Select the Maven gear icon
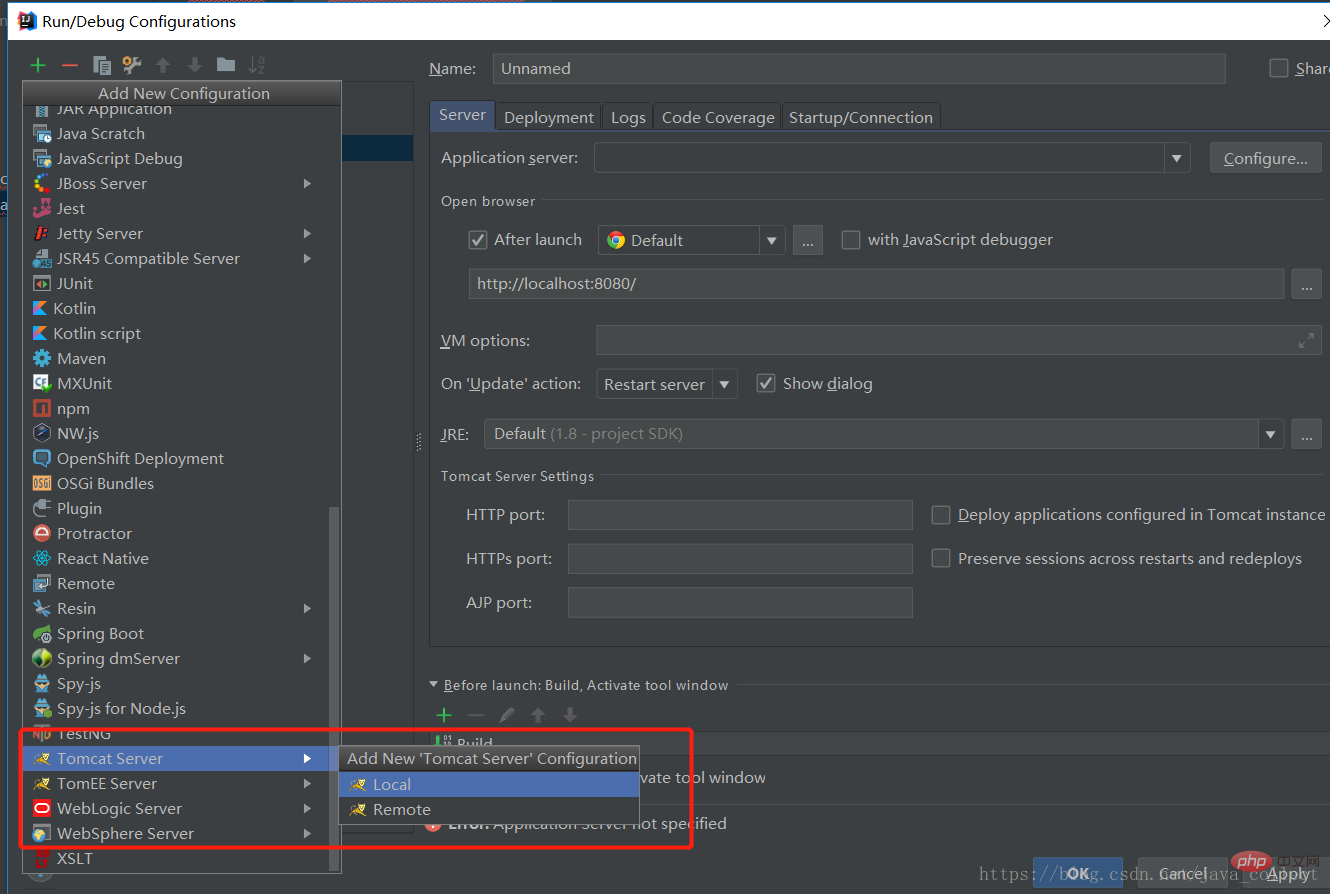This screenshot has height=894, width=1330. click(x=42, y=358)
